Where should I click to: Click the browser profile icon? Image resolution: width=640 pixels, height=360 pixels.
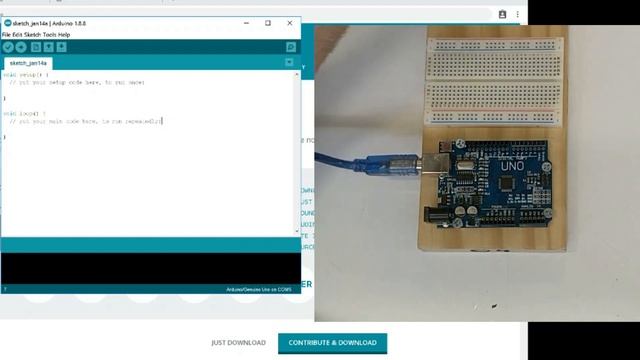pyautogui.click(x=502, y=14)
